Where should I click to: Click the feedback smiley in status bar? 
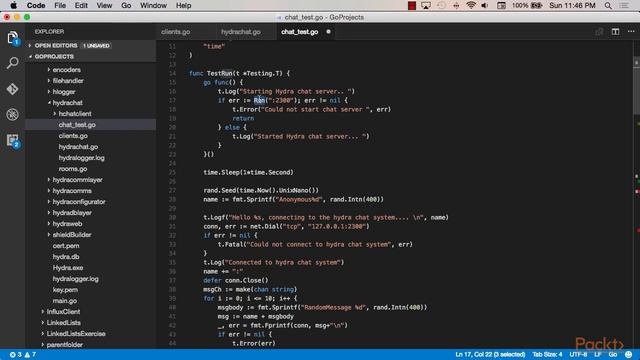tap(628, 354)
